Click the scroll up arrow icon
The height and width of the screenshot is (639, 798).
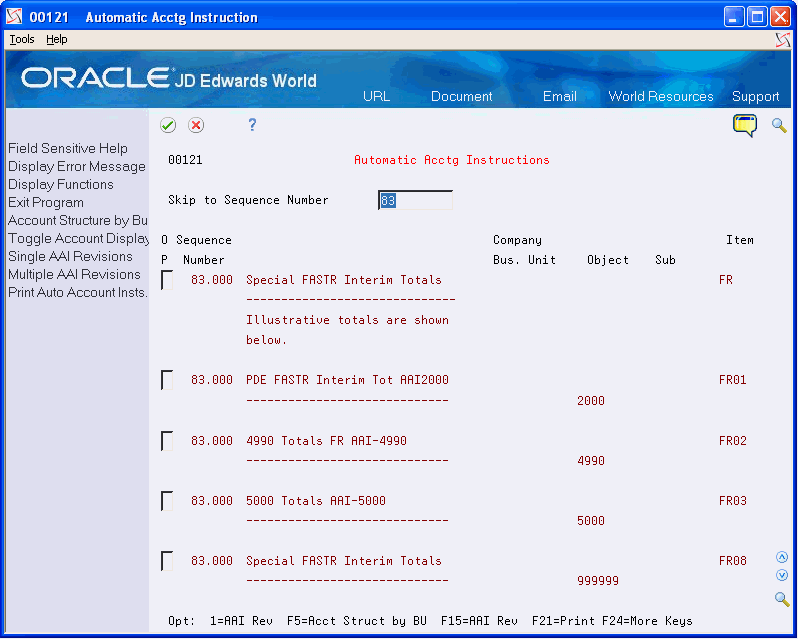tap(782, 557)
